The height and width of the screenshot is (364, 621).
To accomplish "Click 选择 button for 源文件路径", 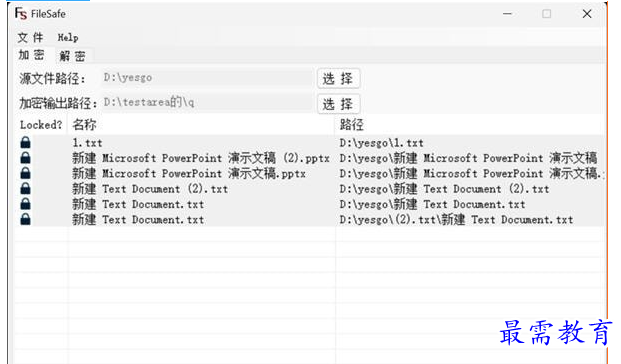I will [x=338, y=78].
